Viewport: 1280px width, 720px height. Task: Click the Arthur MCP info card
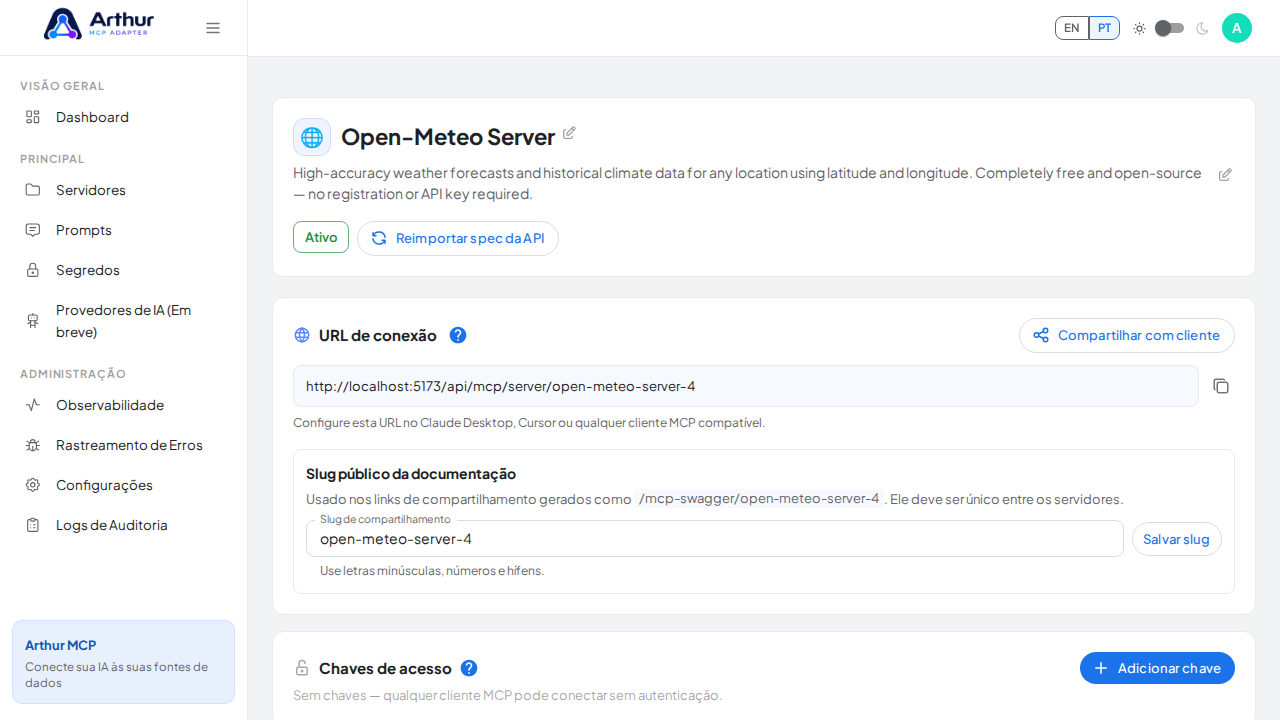coord(123,662)
